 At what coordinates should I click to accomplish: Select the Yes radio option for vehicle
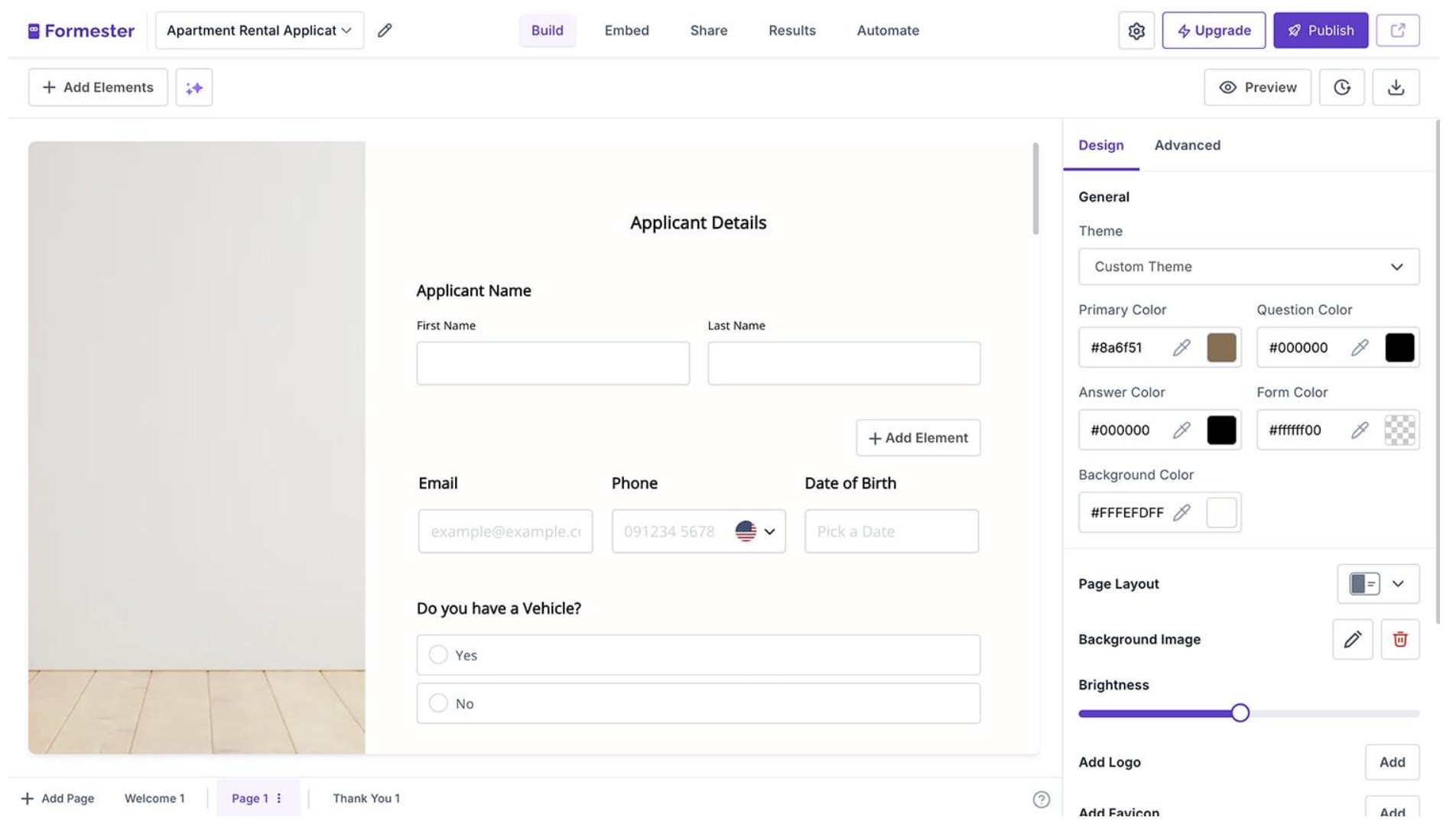click(x=438, y=655)
